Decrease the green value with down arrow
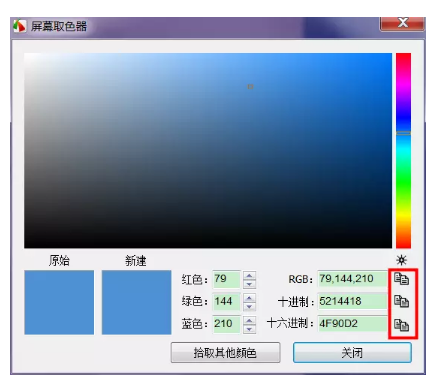 point(249,306)
